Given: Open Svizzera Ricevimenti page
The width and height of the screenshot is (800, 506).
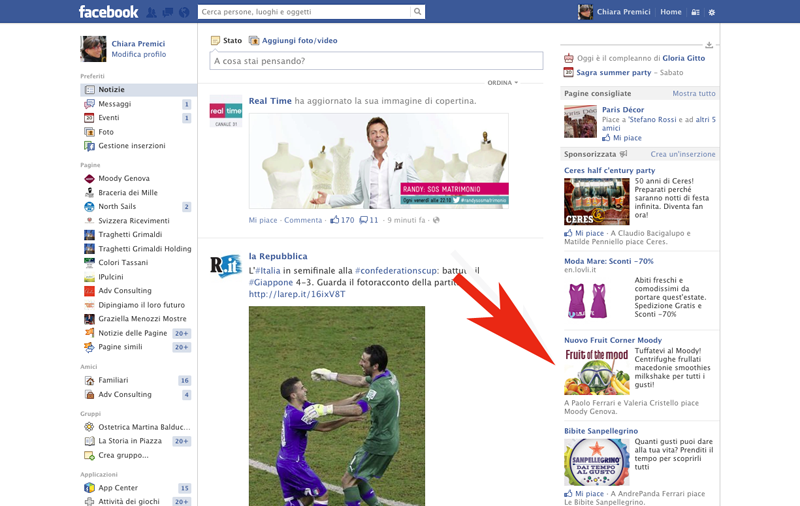Looking at the screenshot, I should pyautogui.click(x=134, y=221).
